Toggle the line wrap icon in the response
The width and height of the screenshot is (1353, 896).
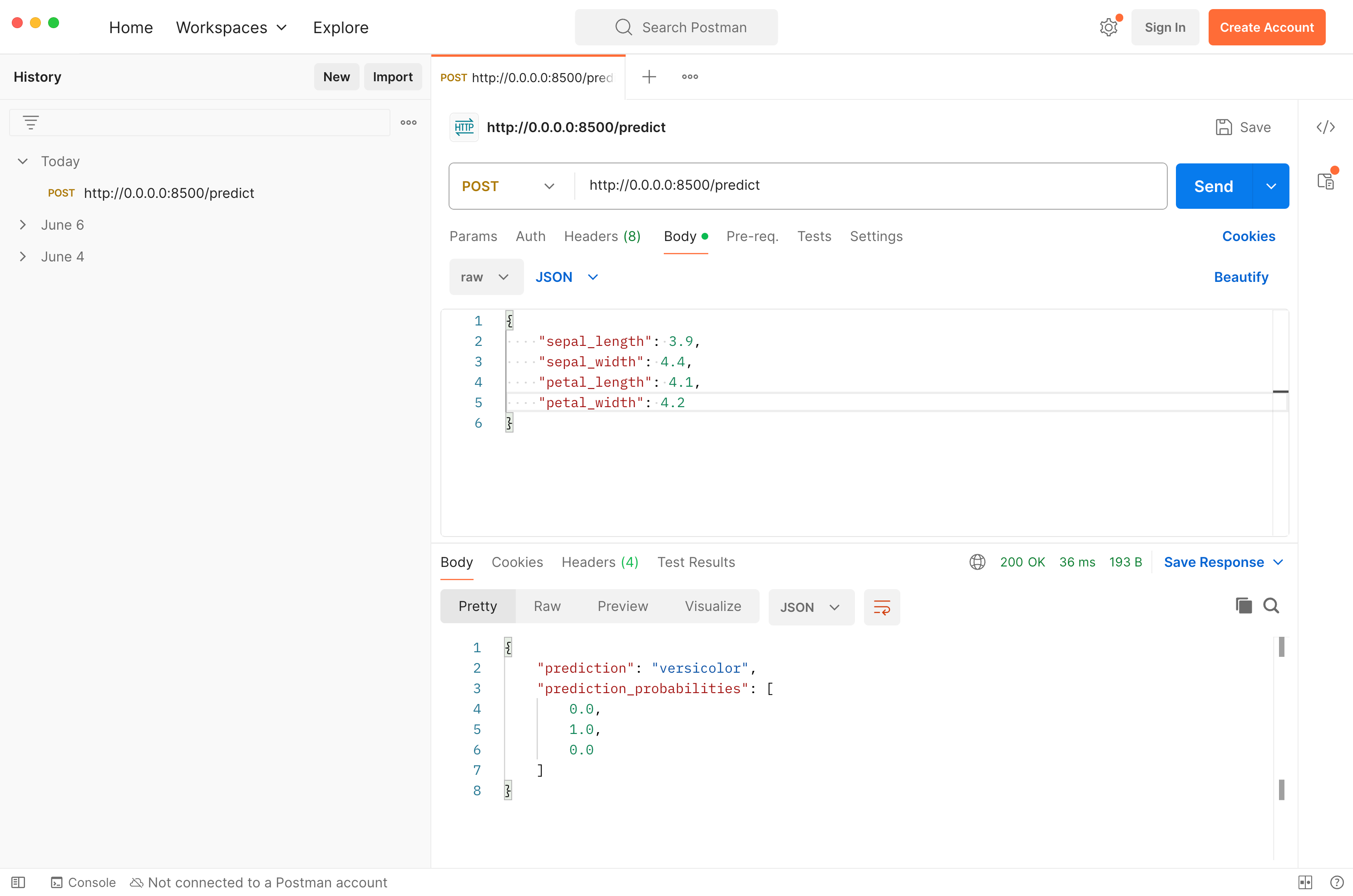coord(881,607)
